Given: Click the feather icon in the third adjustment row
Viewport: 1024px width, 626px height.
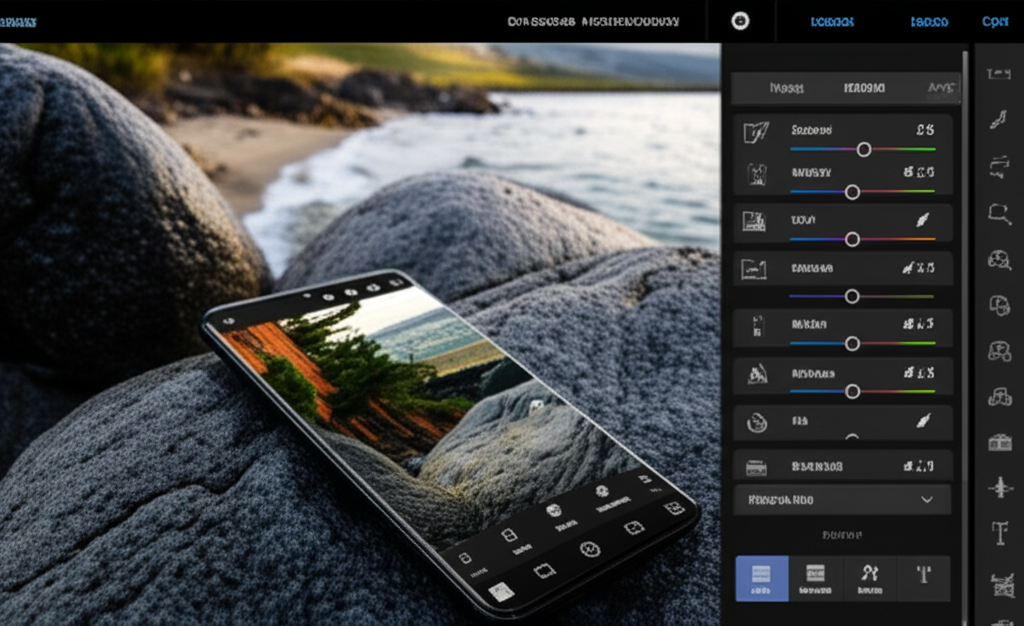Looking at the screenshot, I should 922,220.
